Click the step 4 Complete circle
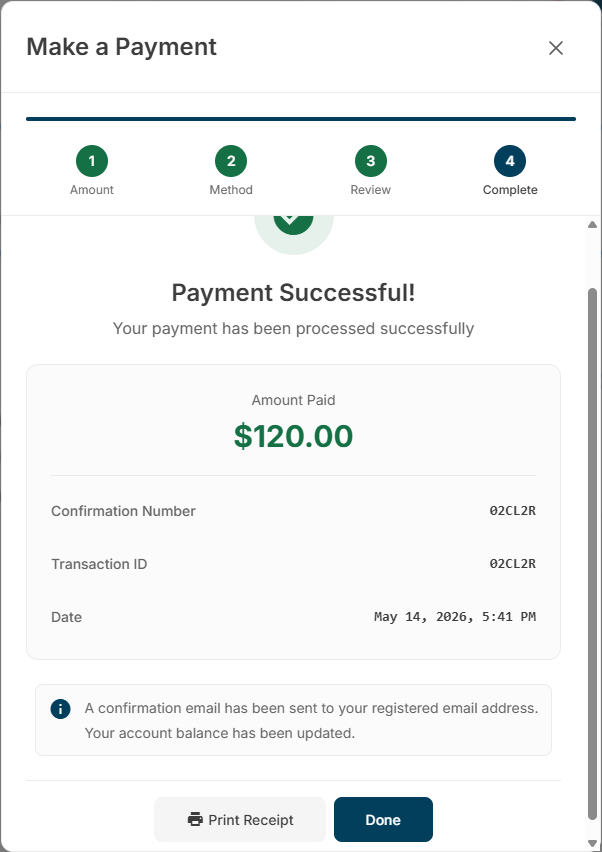 click(510, 161)
